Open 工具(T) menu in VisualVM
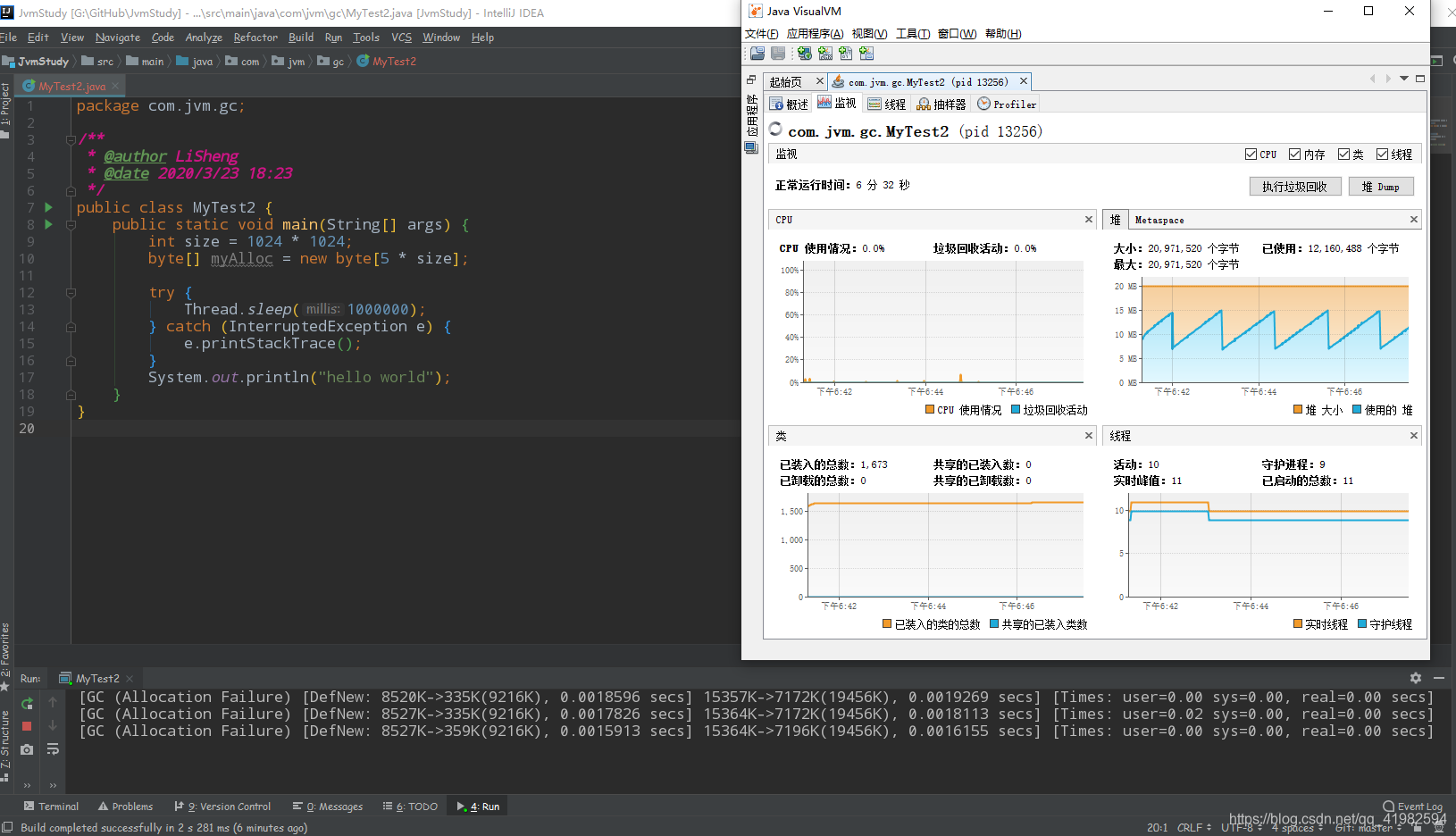The height and width of the screenshot is (836, 1456). point(913,34)
